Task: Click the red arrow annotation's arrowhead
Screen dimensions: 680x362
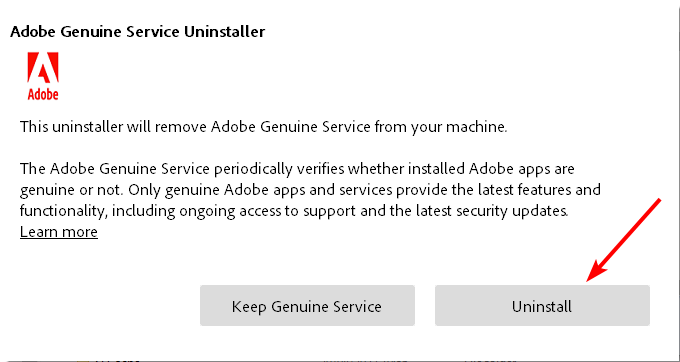Action: (x=596, y=271)
